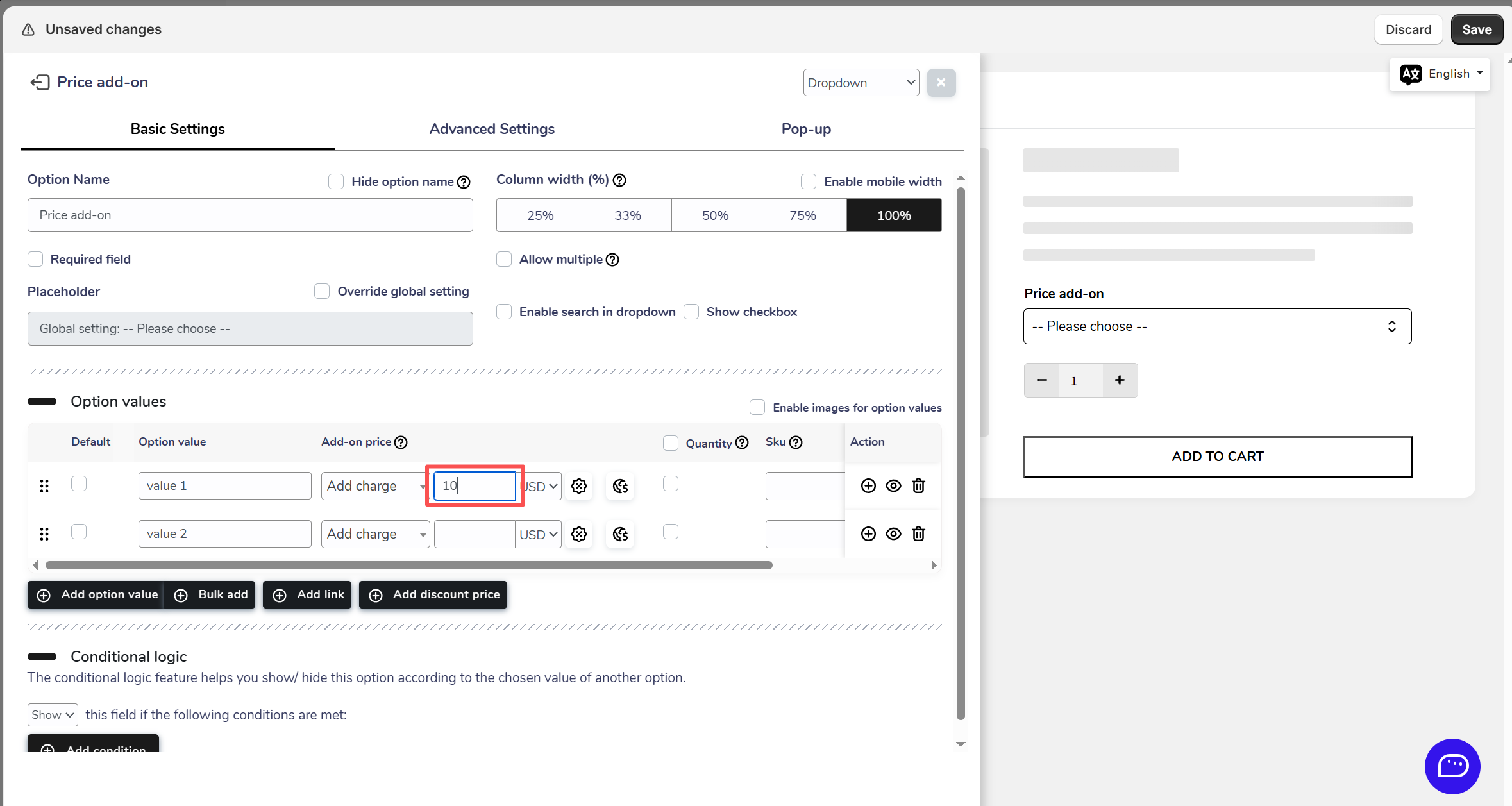The image size is (1512, 806).
Task: Switch to Advanced Settings tab
Action: pyautogui.click(x=492, y=129)
